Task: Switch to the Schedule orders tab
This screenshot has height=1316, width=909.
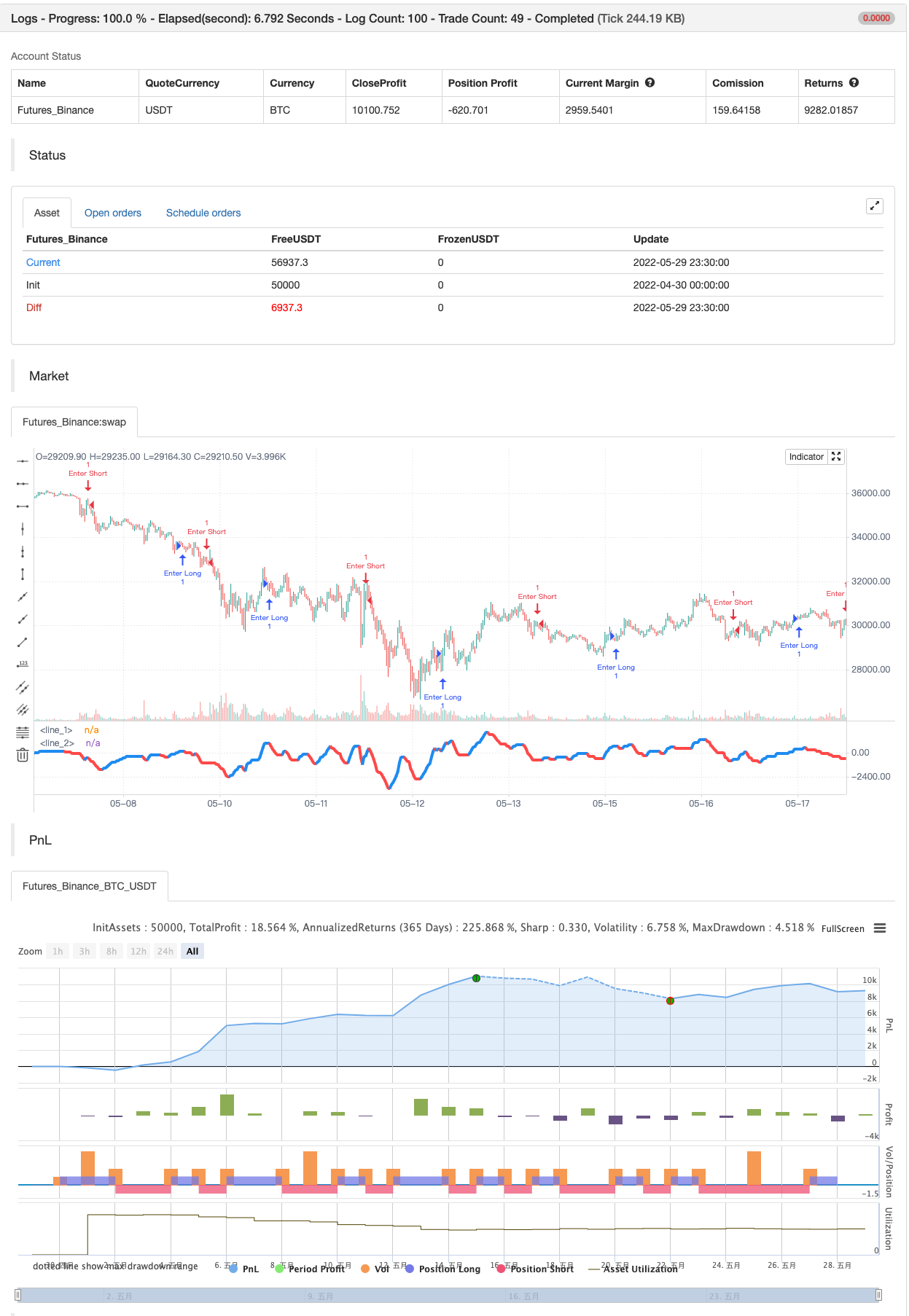Action: (203, 213)
